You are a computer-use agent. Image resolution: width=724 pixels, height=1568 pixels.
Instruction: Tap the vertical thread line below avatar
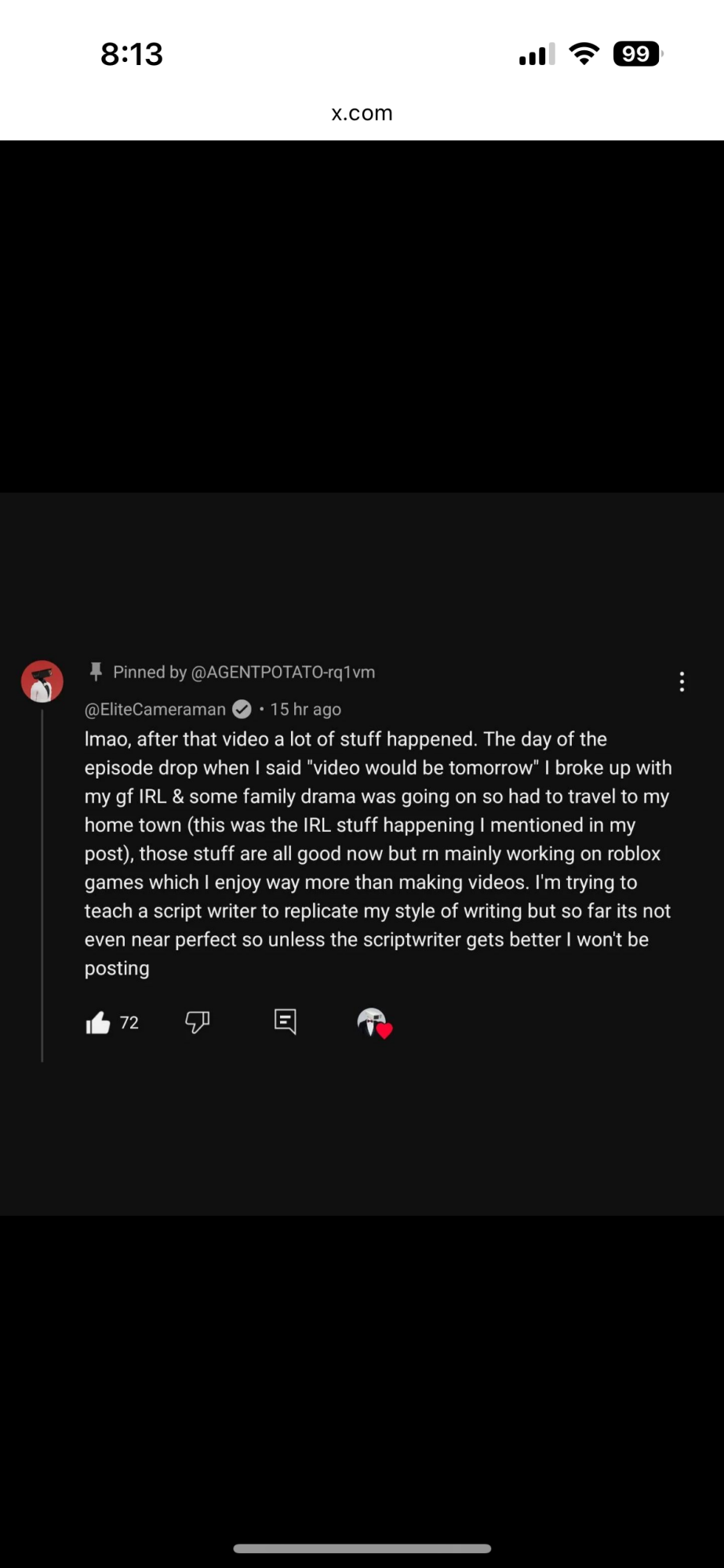click(x=42, y=886)
